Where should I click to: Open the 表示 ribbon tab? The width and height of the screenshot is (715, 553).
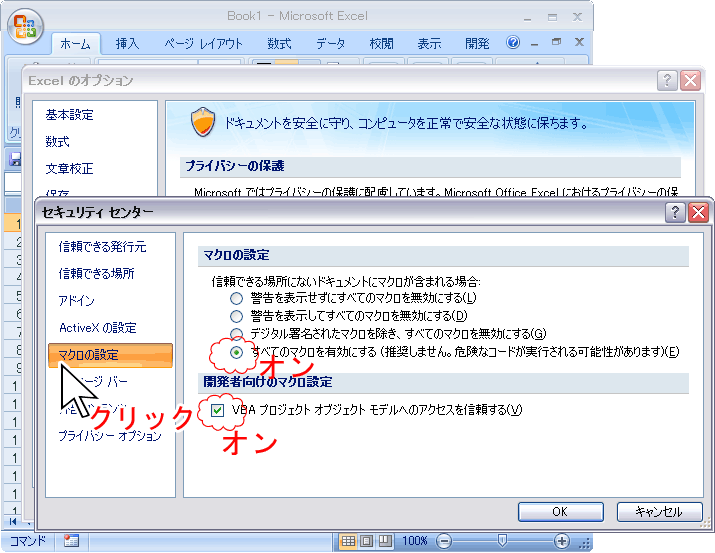[429, 44]
